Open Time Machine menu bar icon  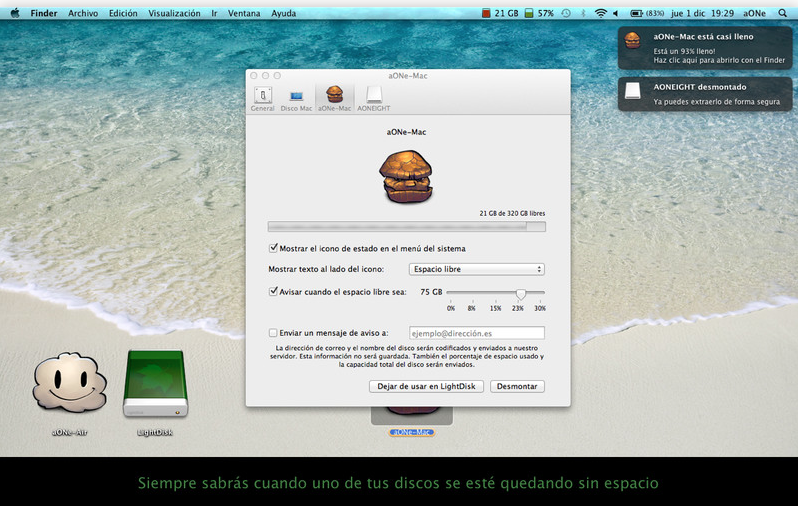[566, 13]
